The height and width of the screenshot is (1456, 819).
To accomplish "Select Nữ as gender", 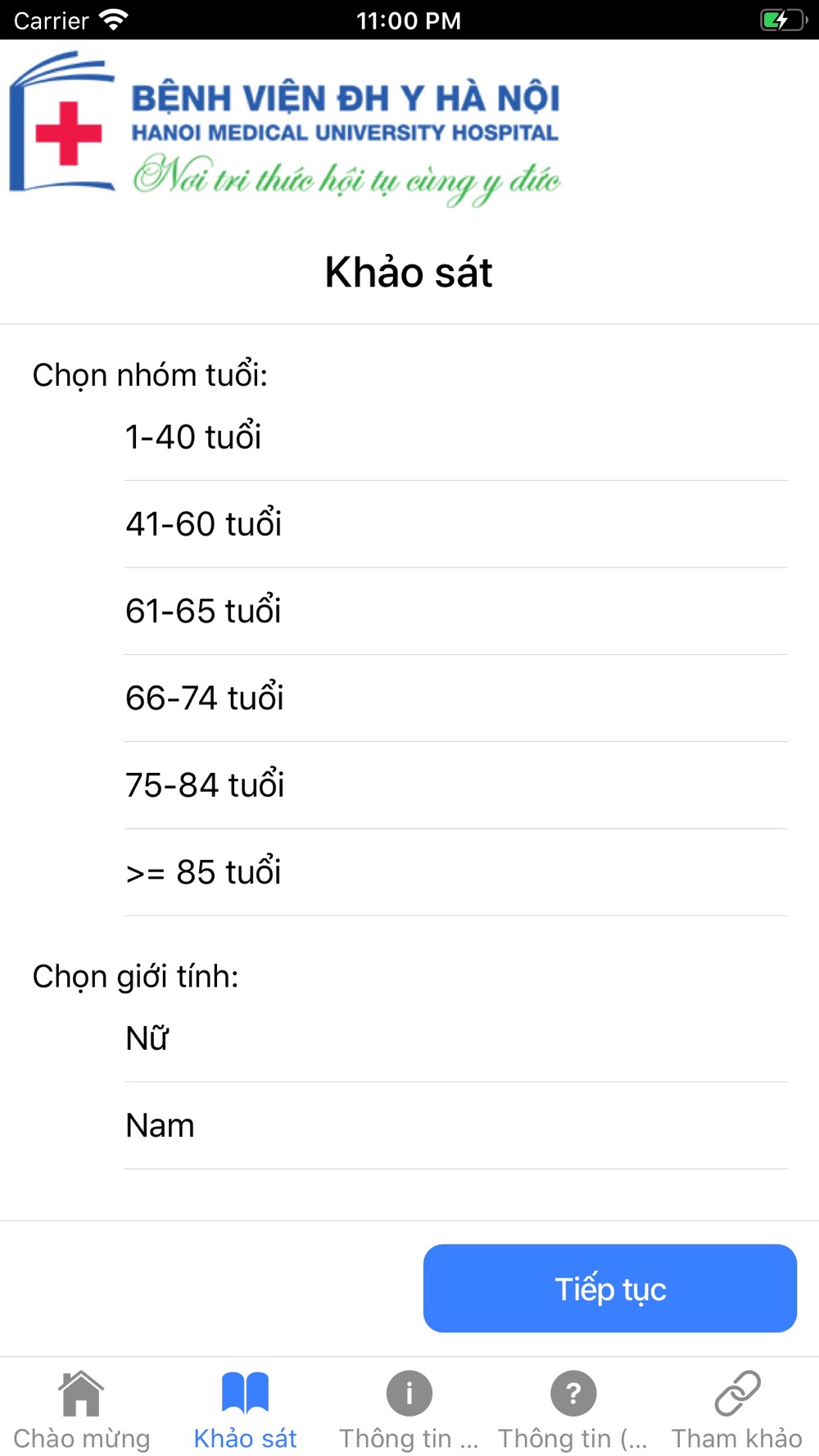I will 455,1038.
